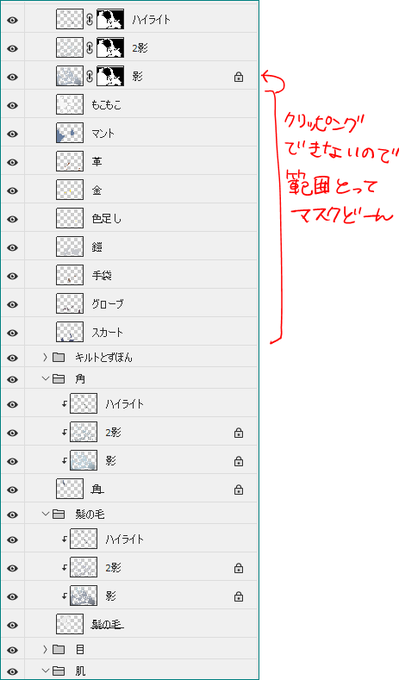Expand the キルトとずぼん group
Screen dimensions: 399x680
45,357
